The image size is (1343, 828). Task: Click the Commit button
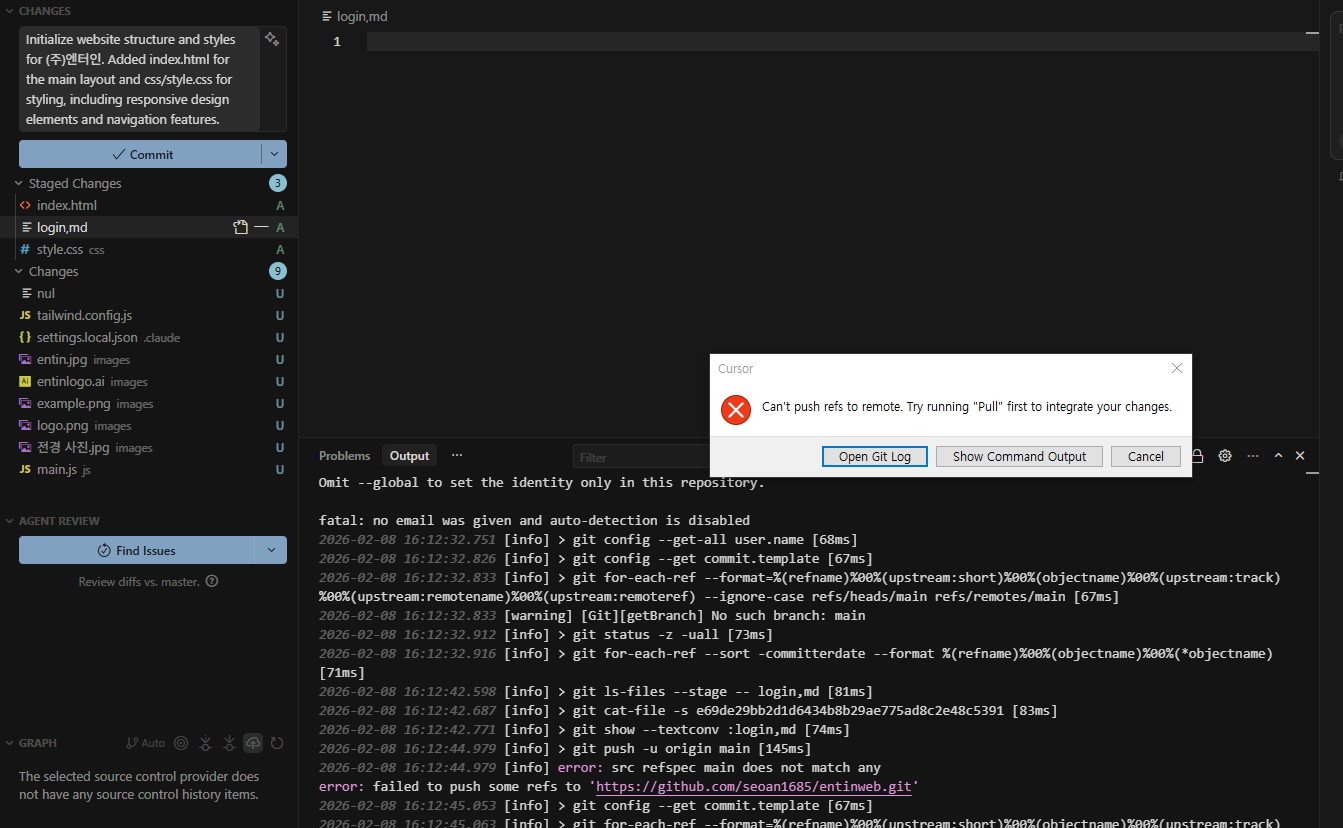click(x=140, y=154)
